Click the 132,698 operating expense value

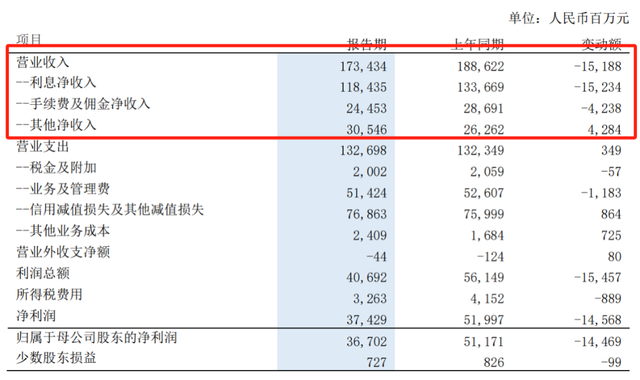tap(363, 151)
